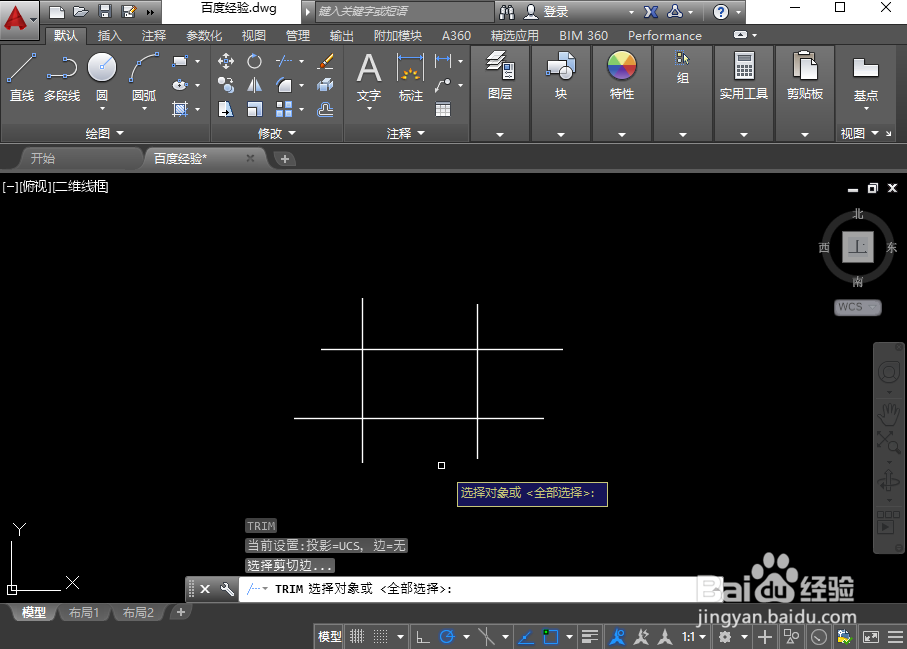Screen dimensions: 907x649
Task: Select the Arc (圆弧) tool
Action: 144,77
